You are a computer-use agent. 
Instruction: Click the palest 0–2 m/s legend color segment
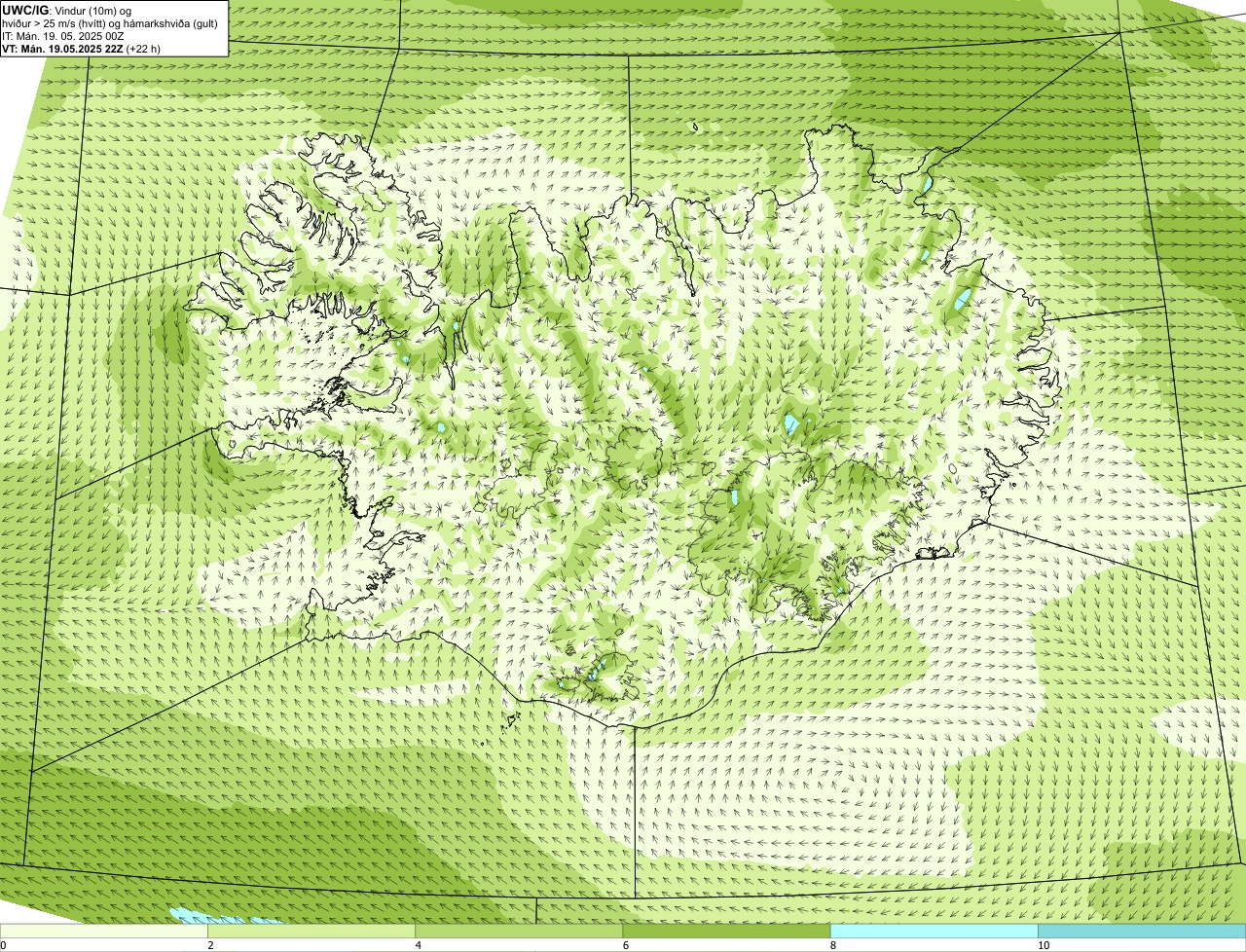(104, 932)
